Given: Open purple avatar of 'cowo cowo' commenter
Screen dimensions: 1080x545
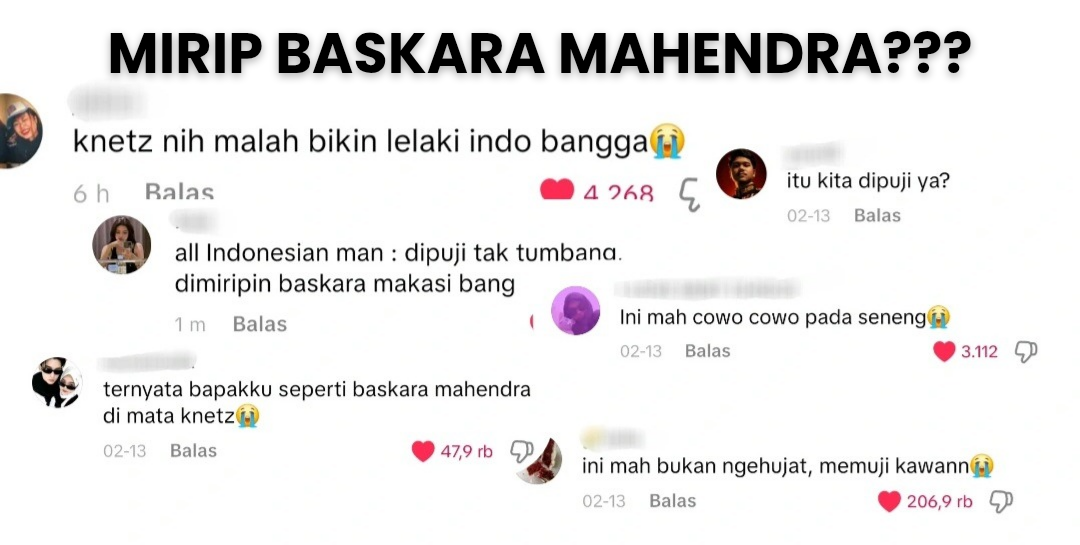Looking at the screenshot, I should coord(576,311).
